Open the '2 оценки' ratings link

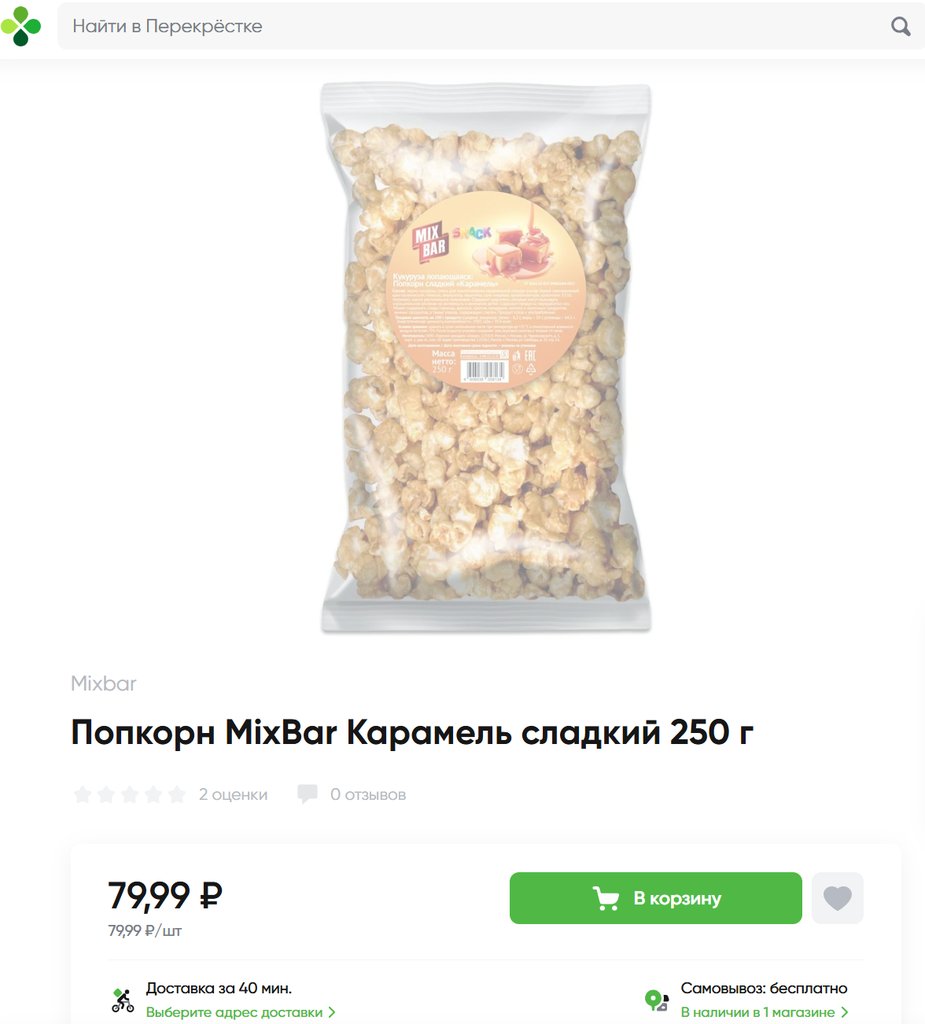[x=233, y=794]
